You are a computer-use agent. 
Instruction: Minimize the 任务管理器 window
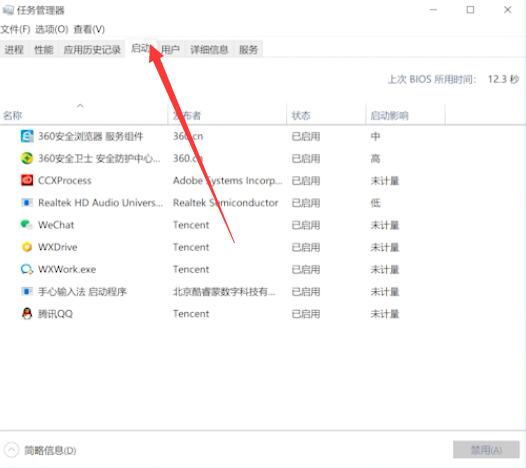point(433,10)
